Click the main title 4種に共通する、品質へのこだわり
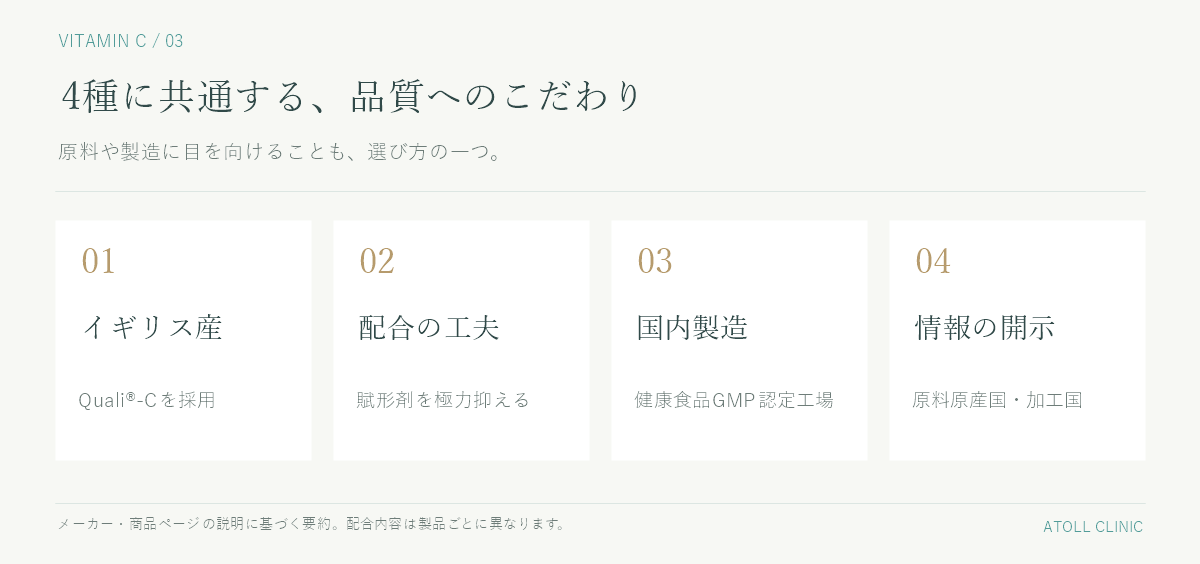Viewport: 1200px width, 564px height. pyautogui.click(x=350, y=96)
